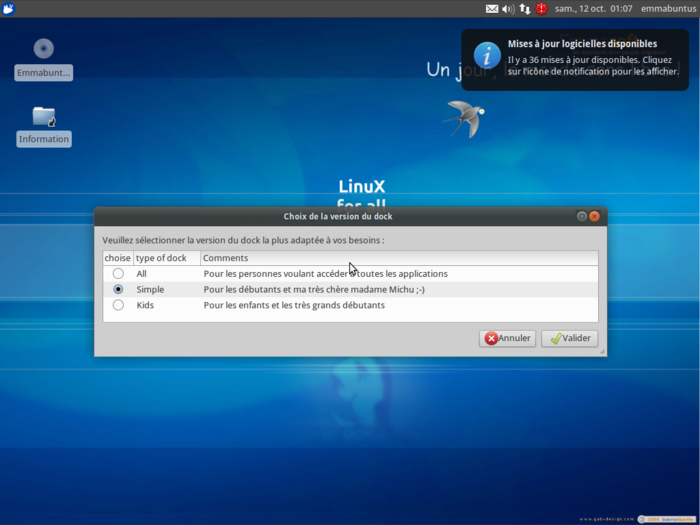Viewport: 700px width, 525px height.
Task: Open the network connections arrows icon
Action: coord(524,9)
